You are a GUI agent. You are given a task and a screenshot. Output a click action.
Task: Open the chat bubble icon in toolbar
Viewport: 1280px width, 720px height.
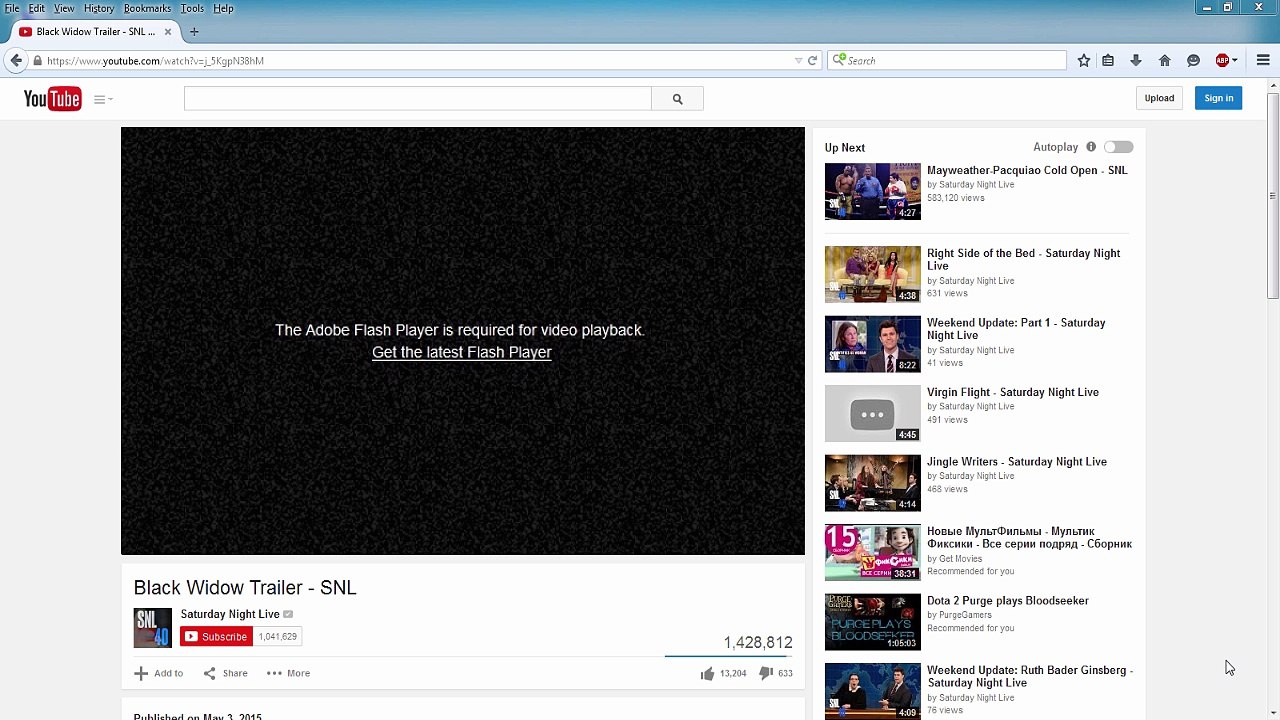(1193, 61)
